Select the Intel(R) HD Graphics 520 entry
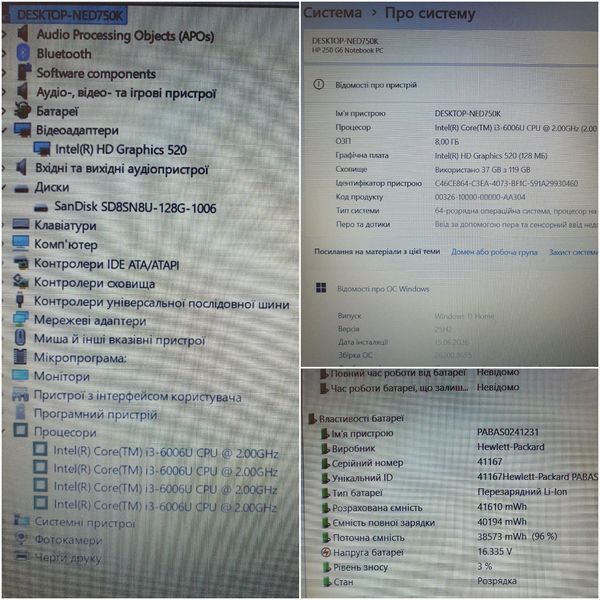 (x=121, y=149)
